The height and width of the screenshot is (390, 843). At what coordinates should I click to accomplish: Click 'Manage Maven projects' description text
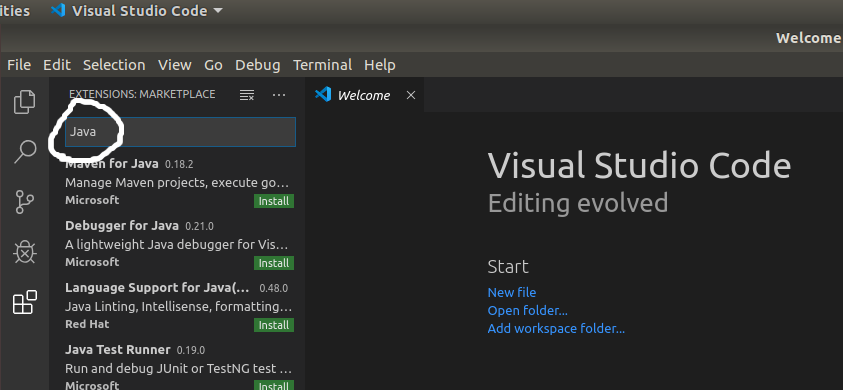click(178, 182)
